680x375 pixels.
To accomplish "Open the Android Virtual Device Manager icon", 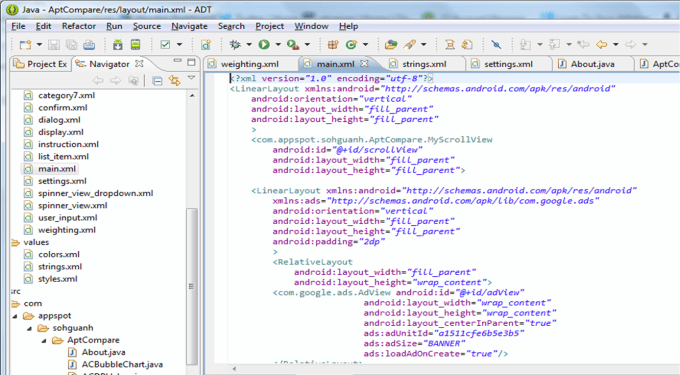I will click(x=136, y=45).
